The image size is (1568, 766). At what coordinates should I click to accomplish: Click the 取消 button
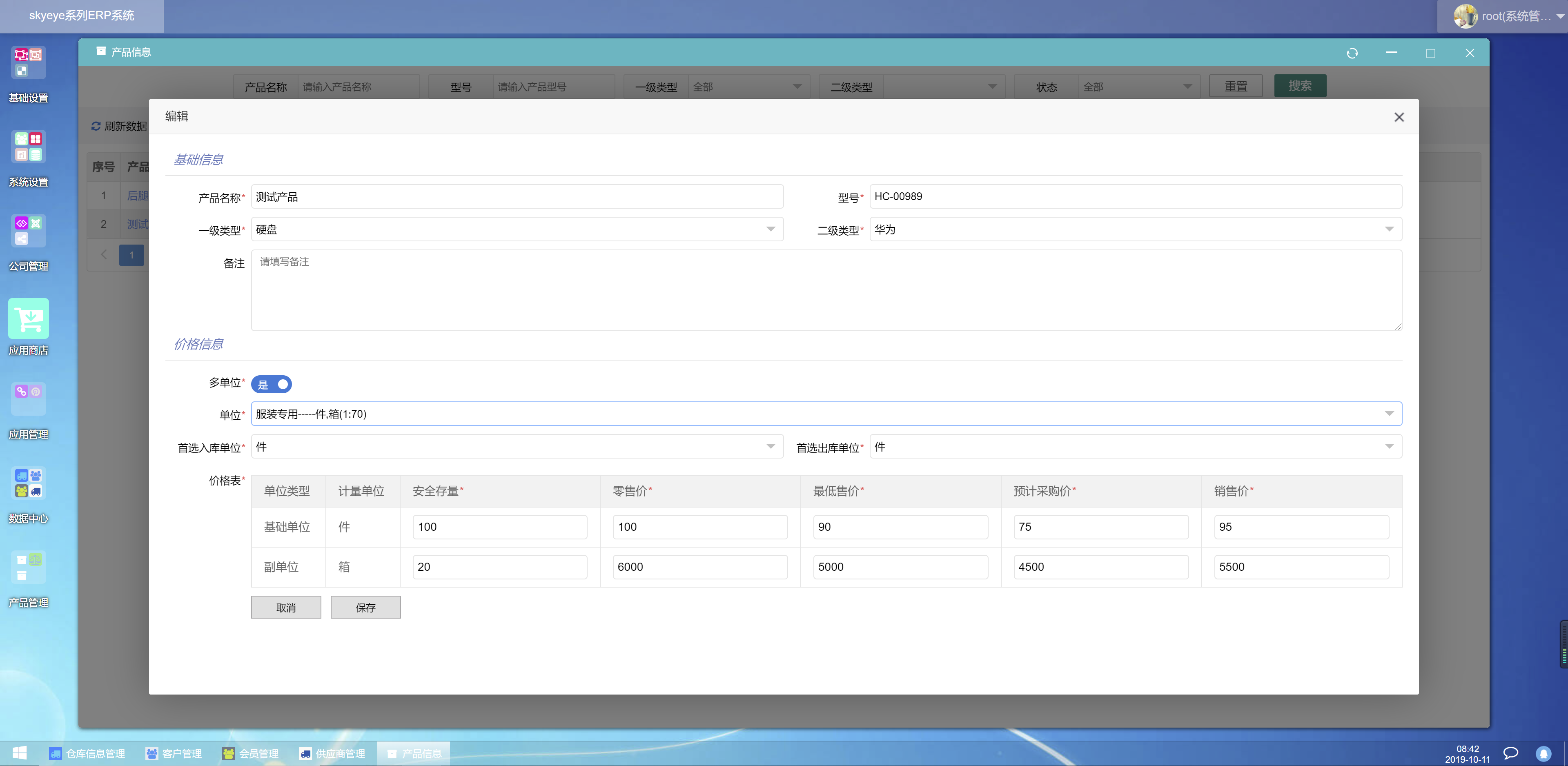click(285, 608)
